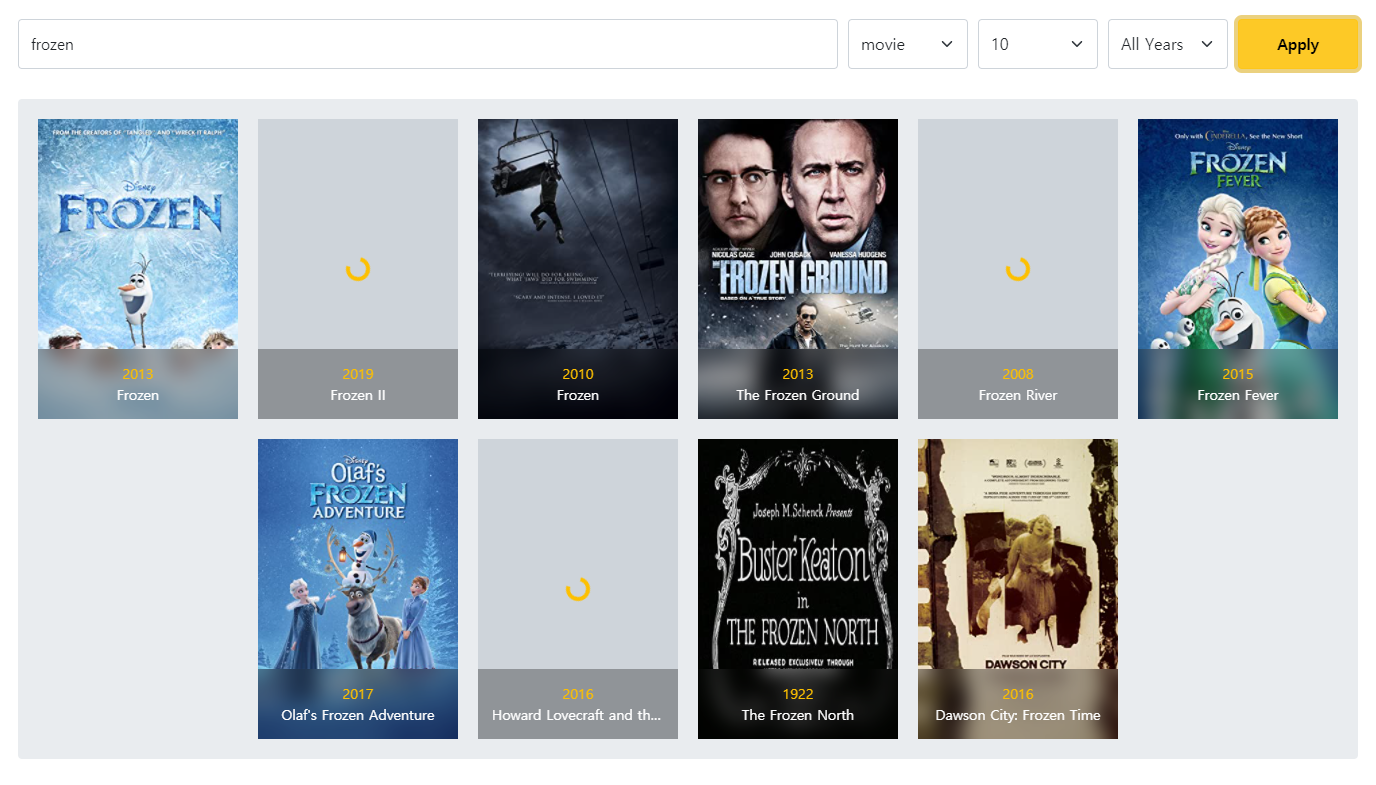Click the year 2017 on the Olaf card
1376x785 pixels.
tap(358, 694)
